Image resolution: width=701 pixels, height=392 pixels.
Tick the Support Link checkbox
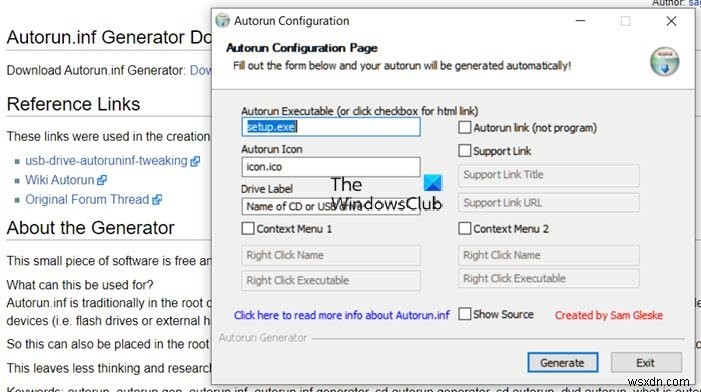[x=465, y=151]
